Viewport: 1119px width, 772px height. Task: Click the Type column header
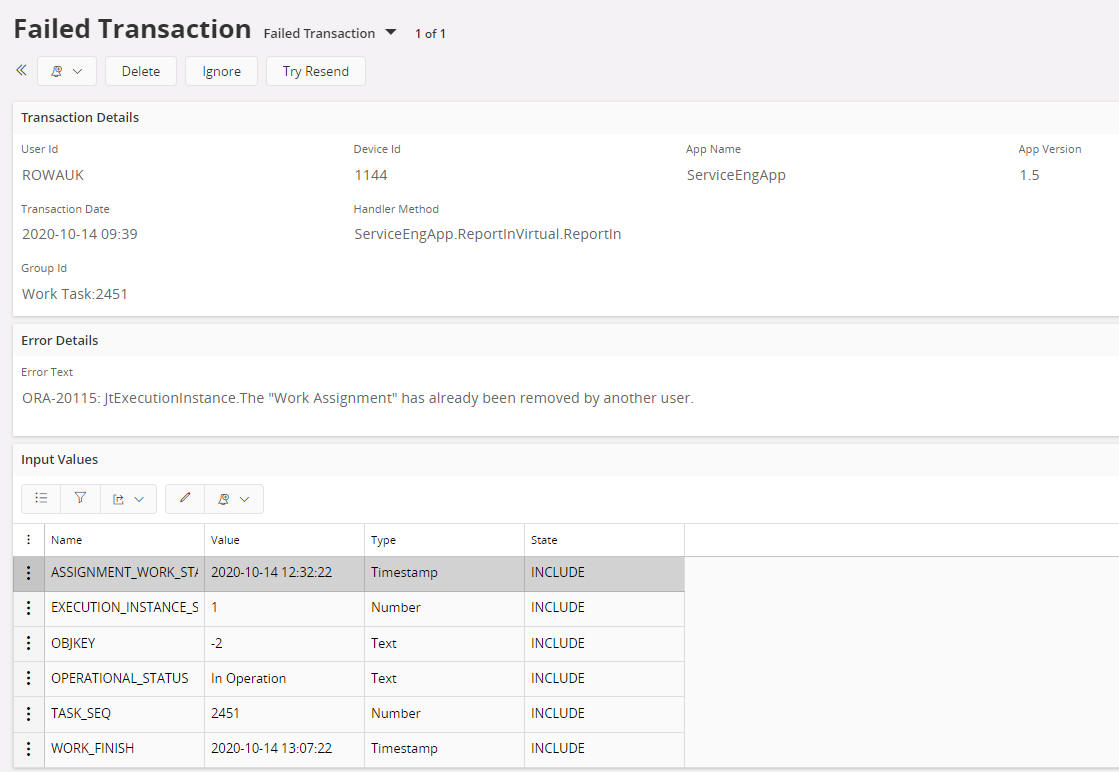click(384, 540)
